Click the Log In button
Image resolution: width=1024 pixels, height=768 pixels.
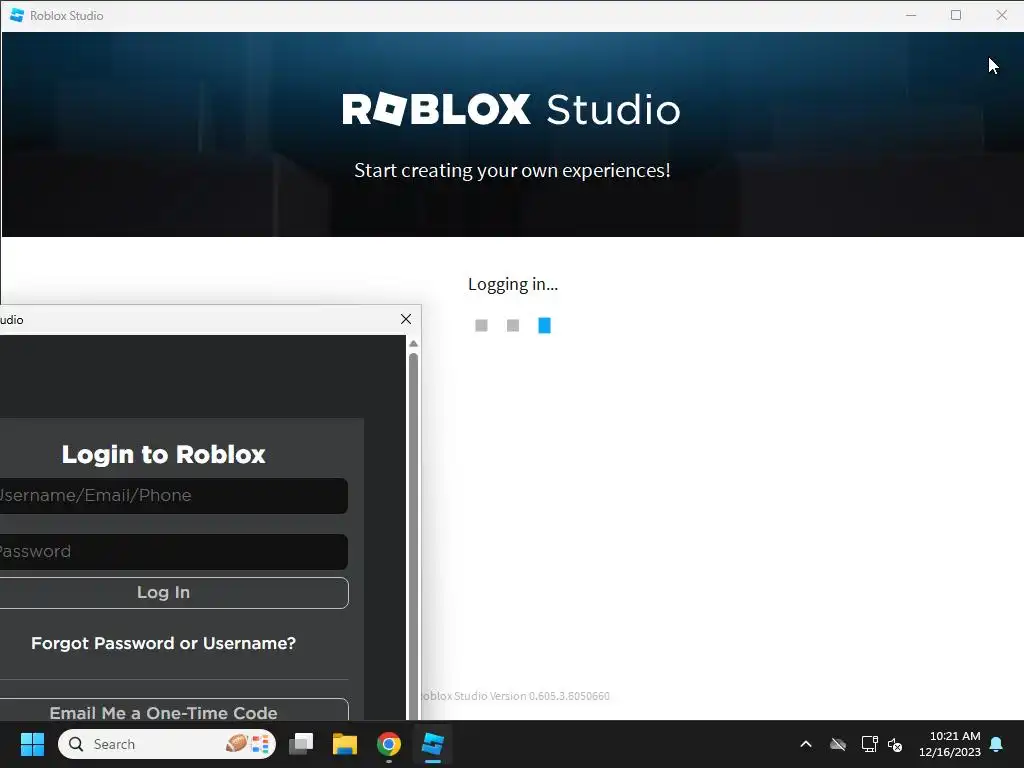(x=173, y=592)
